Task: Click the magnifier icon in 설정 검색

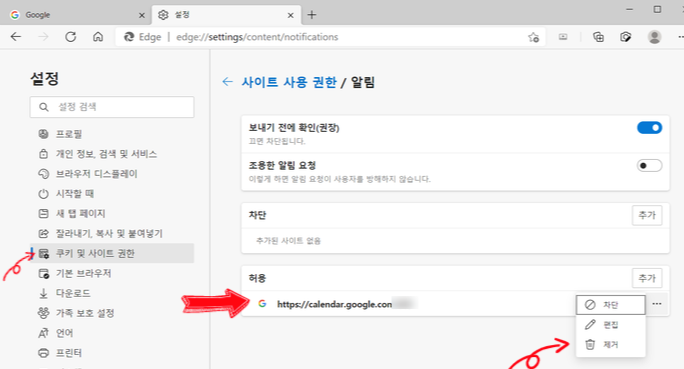Action: (x=44, y=107)
